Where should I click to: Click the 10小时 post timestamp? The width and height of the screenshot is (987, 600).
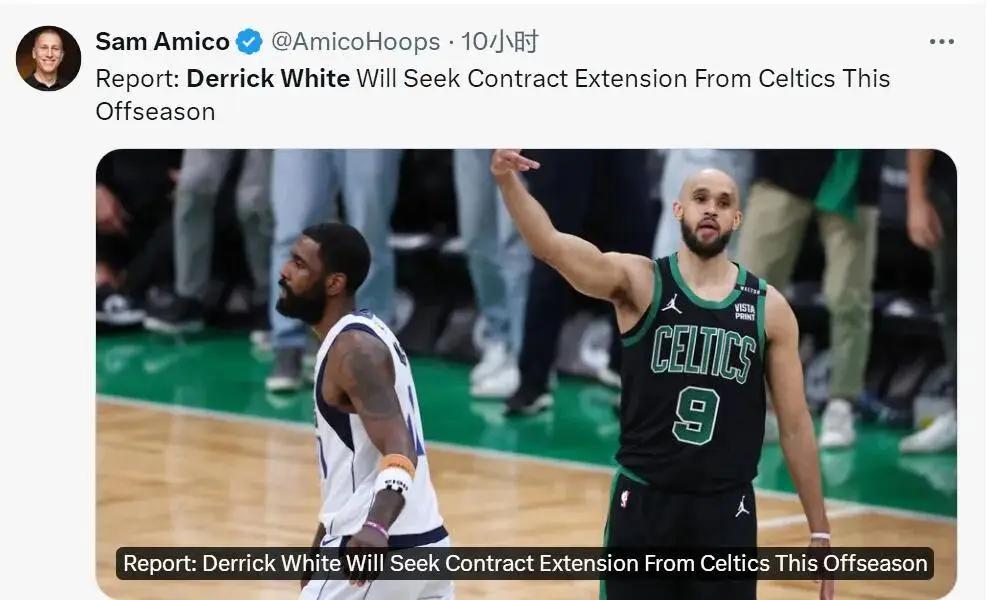coord(500,42)
